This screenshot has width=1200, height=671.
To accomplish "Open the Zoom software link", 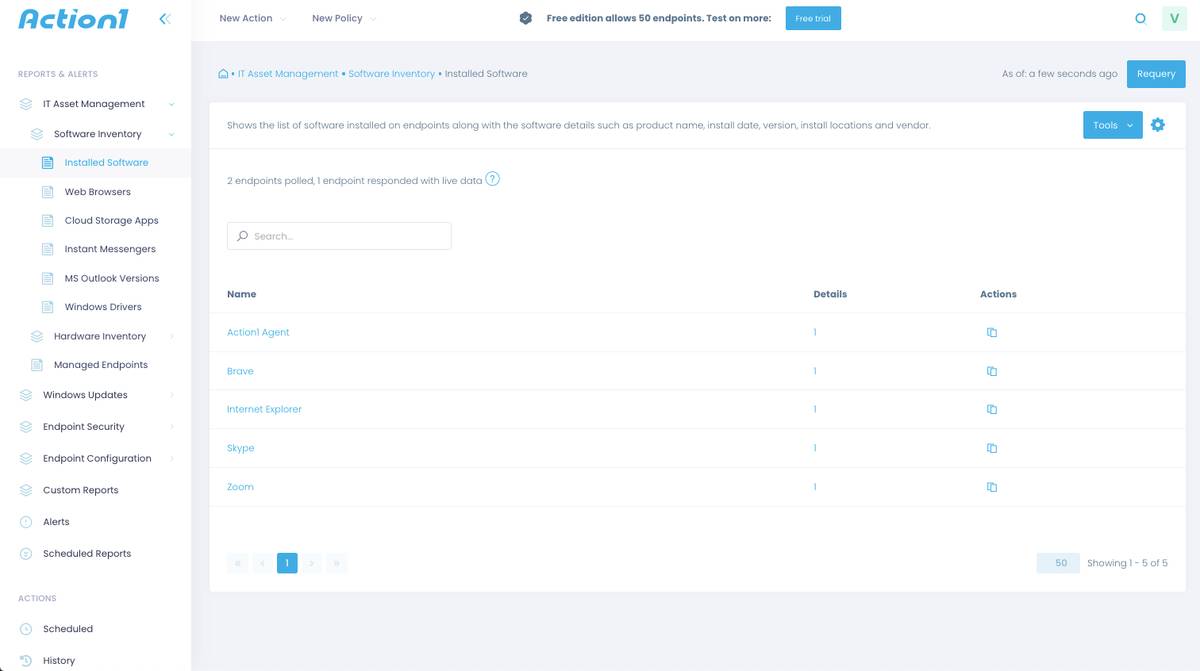I will [240, 487].
